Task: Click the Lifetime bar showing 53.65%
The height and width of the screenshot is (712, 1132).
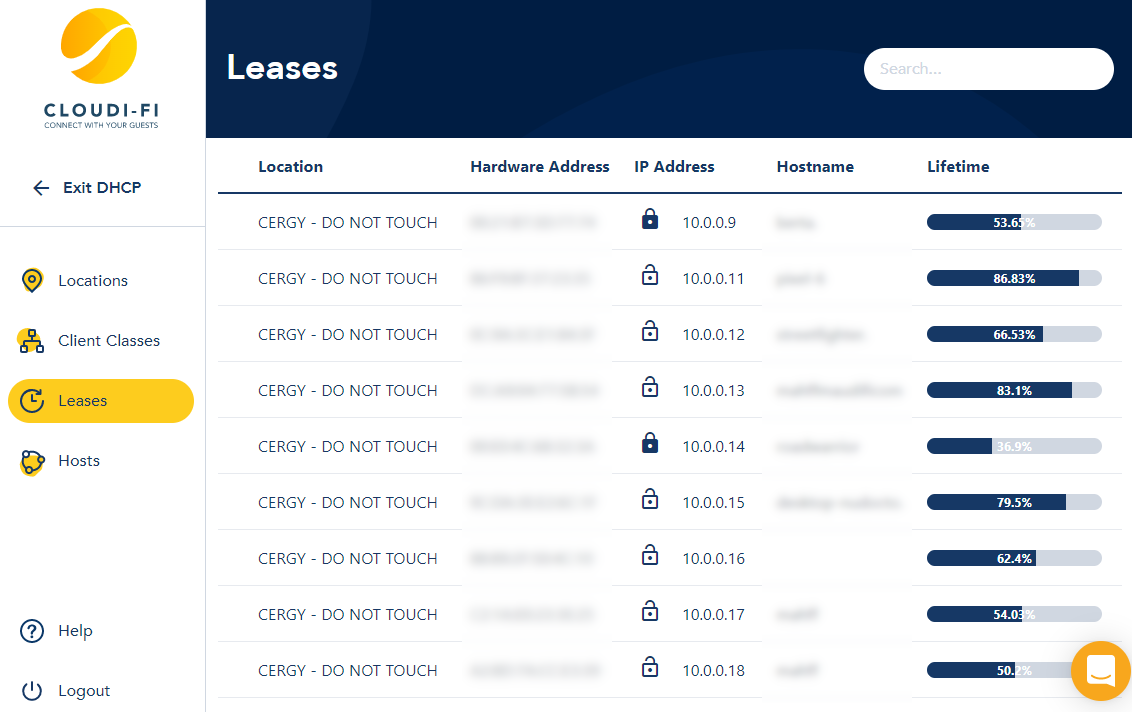Action: tap(1014, 222)
